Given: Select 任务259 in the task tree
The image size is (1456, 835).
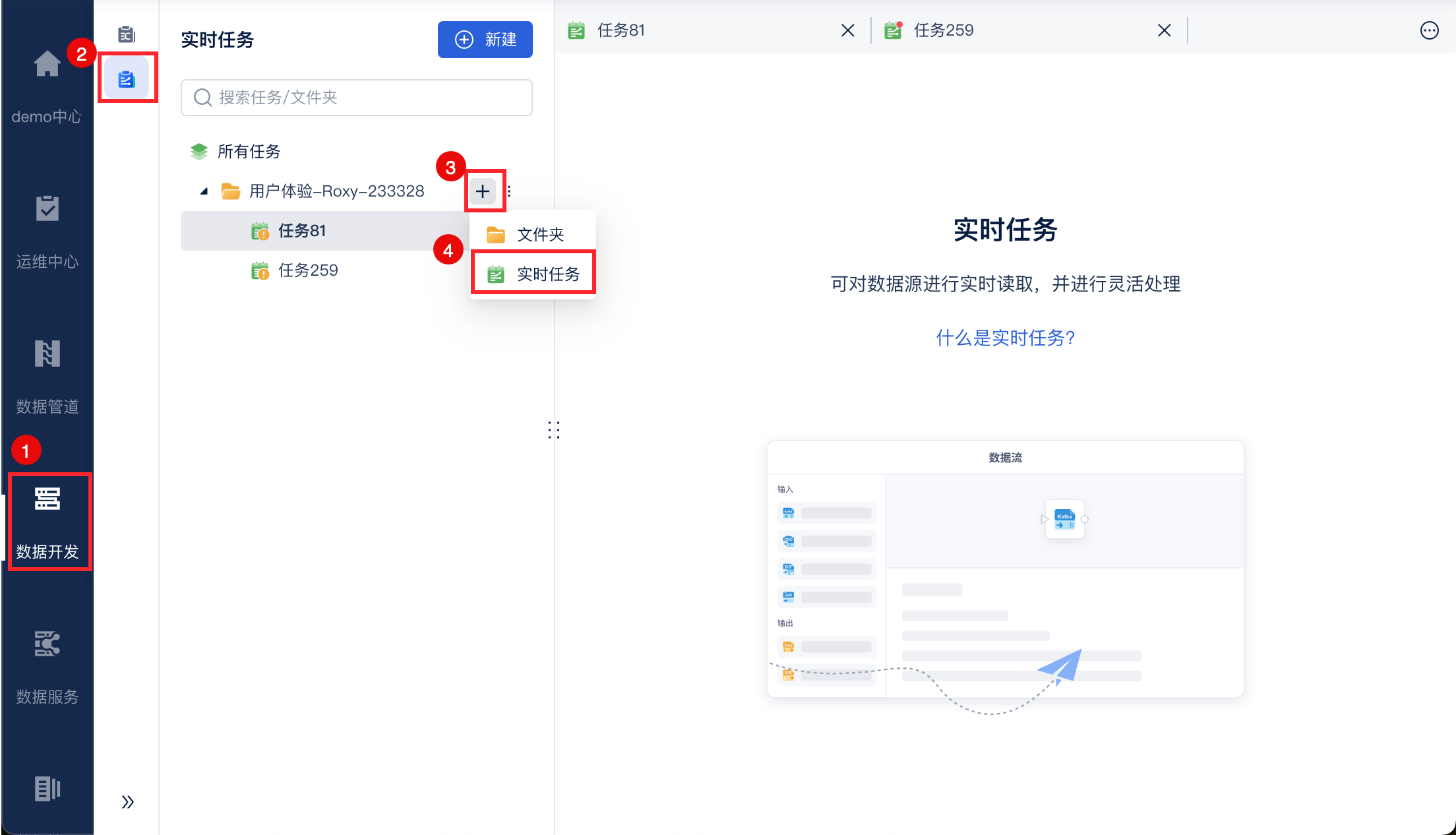Looking at the screenshot, I should (308, 270).
